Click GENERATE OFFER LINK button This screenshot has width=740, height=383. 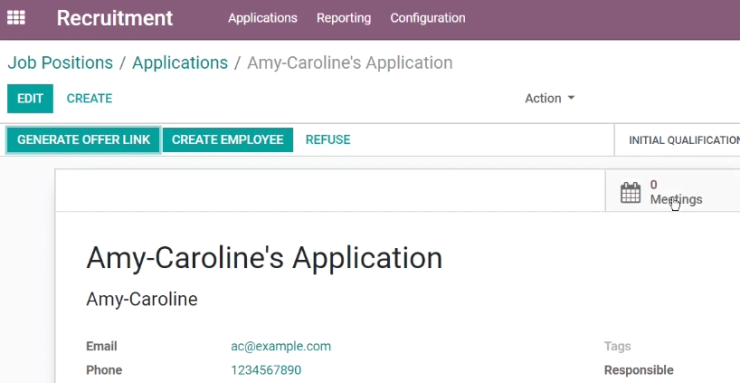click(84, 140)
